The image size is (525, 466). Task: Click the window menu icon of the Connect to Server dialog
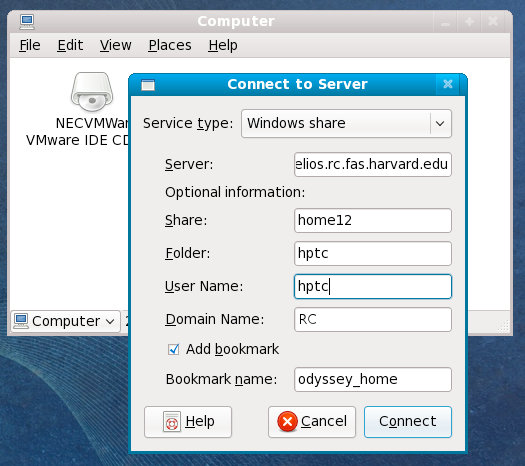(148, 85)
